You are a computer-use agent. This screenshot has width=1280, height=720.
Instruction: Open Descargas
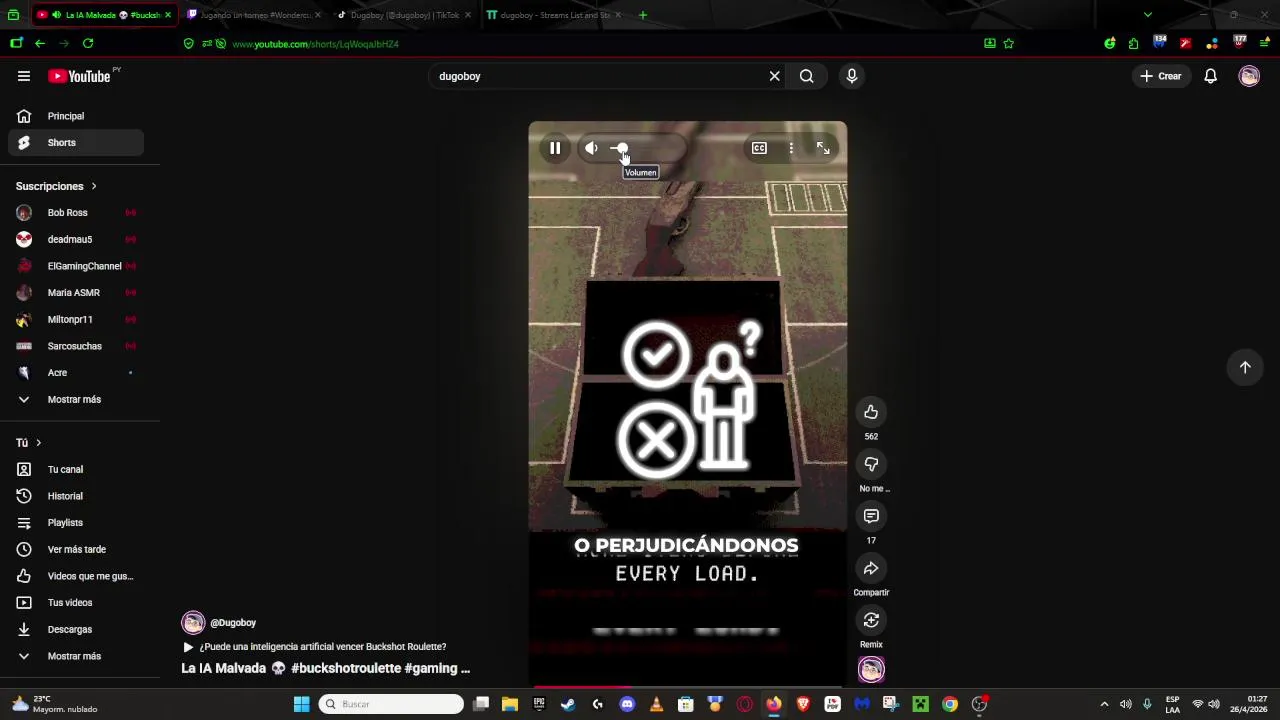pyautogui.click(x=76, y=629)
